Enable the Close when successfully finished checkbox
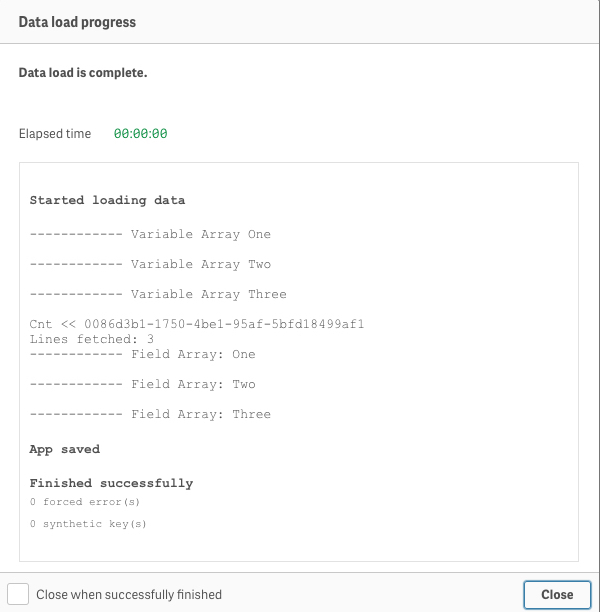Screen dimensions: 600x612 (18, 594)
